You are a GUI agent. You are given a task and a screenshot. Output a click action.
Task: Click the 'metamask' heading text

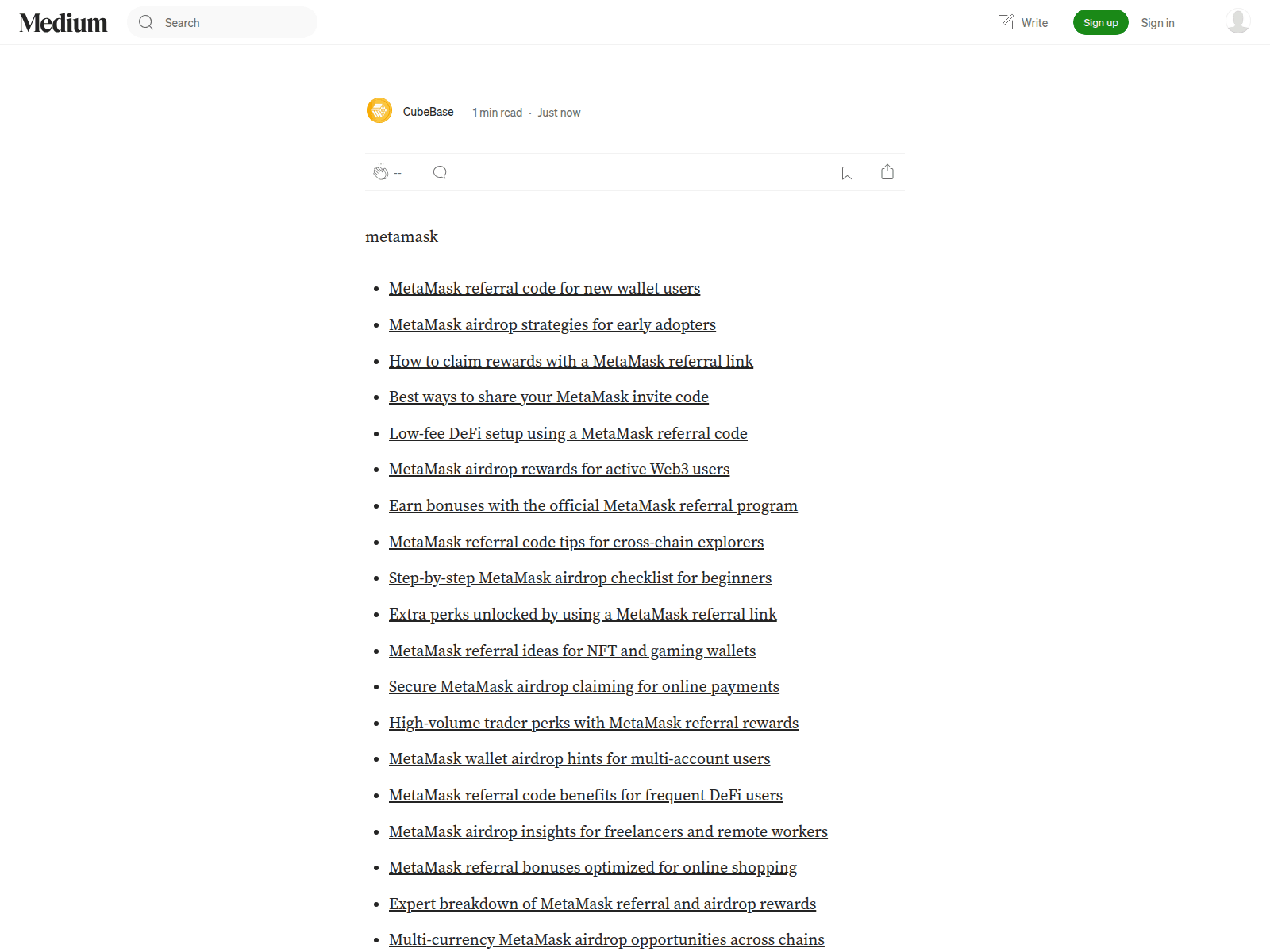pyautogui.click(x=402, y=237)
